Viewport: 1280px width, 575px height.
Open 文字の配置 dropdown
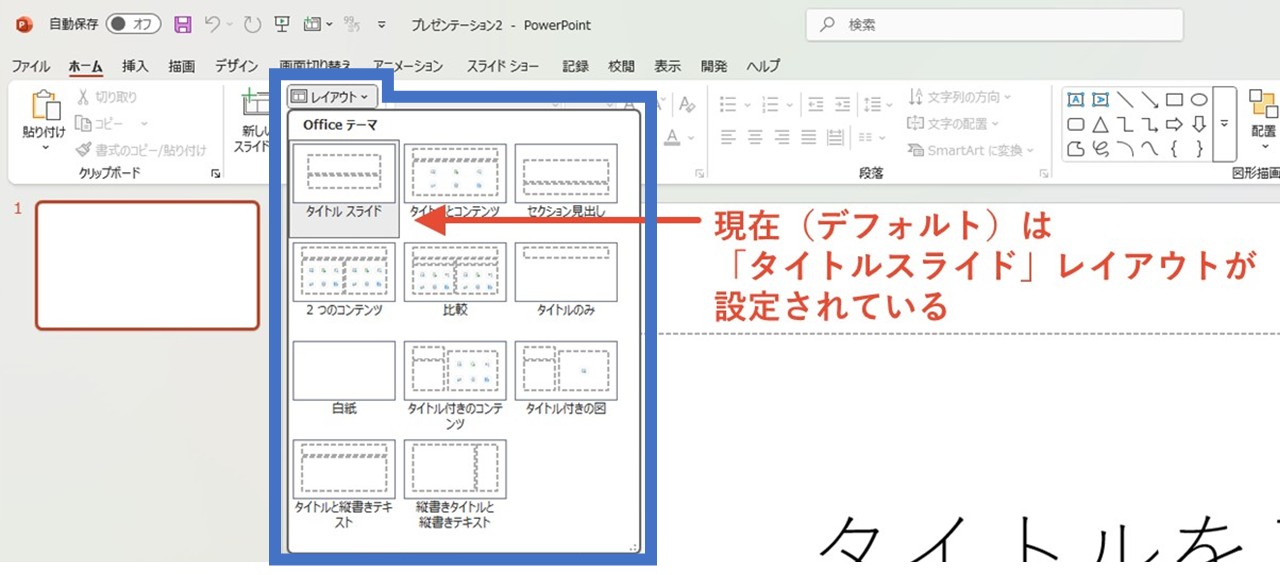[x=954, y=123]
